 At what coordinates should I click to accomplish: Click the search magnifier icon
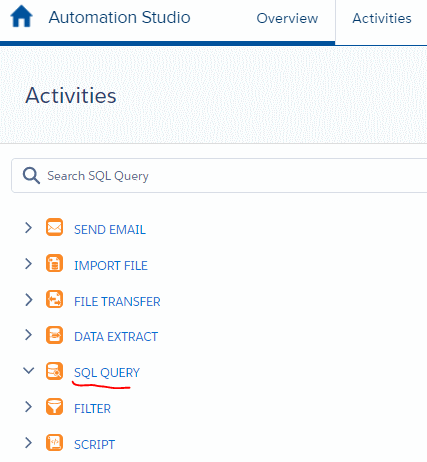(x=31, y=175)
